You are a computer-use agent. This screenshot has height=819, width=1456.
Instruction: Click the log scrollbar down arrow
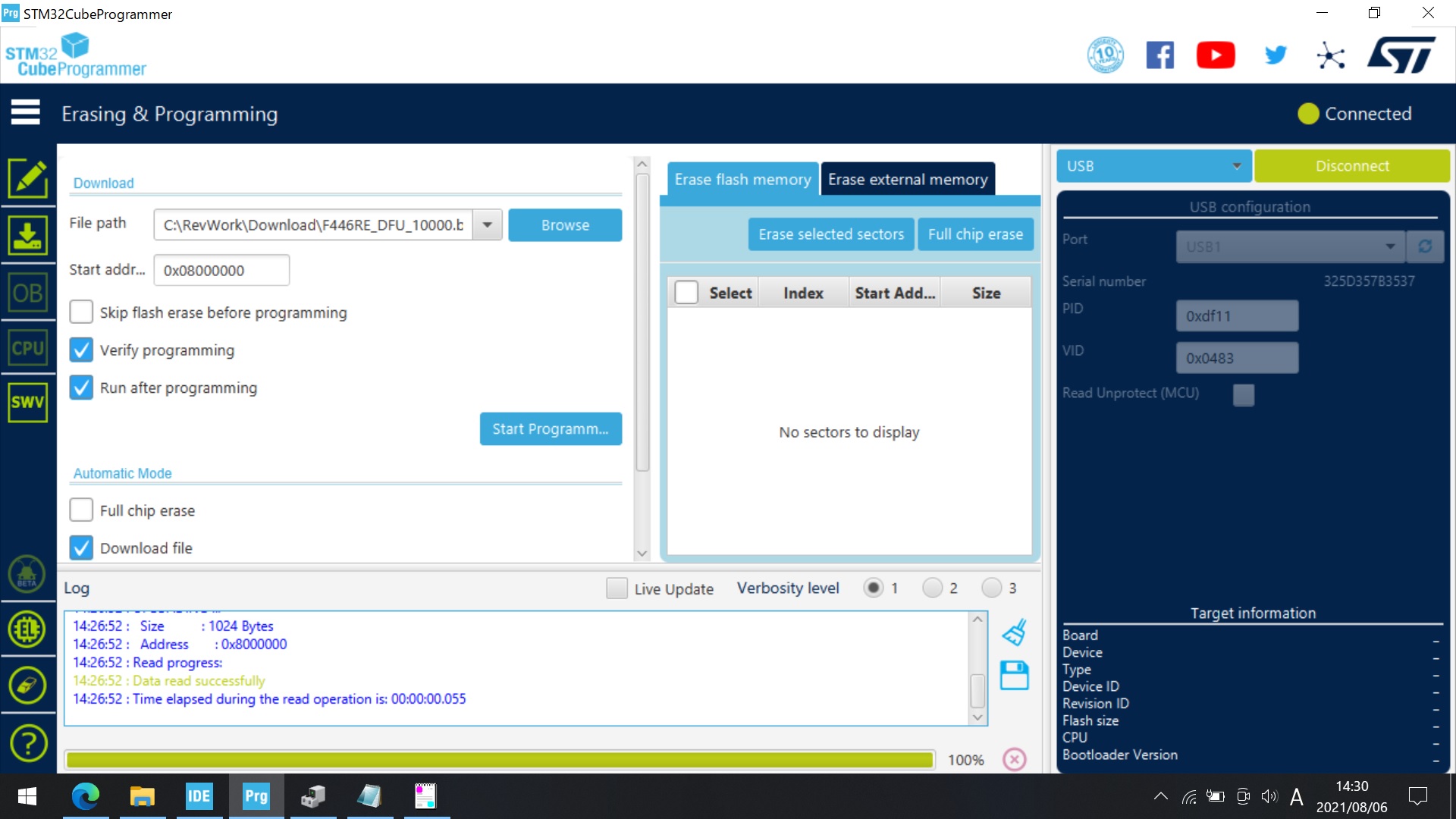point(977,717)
